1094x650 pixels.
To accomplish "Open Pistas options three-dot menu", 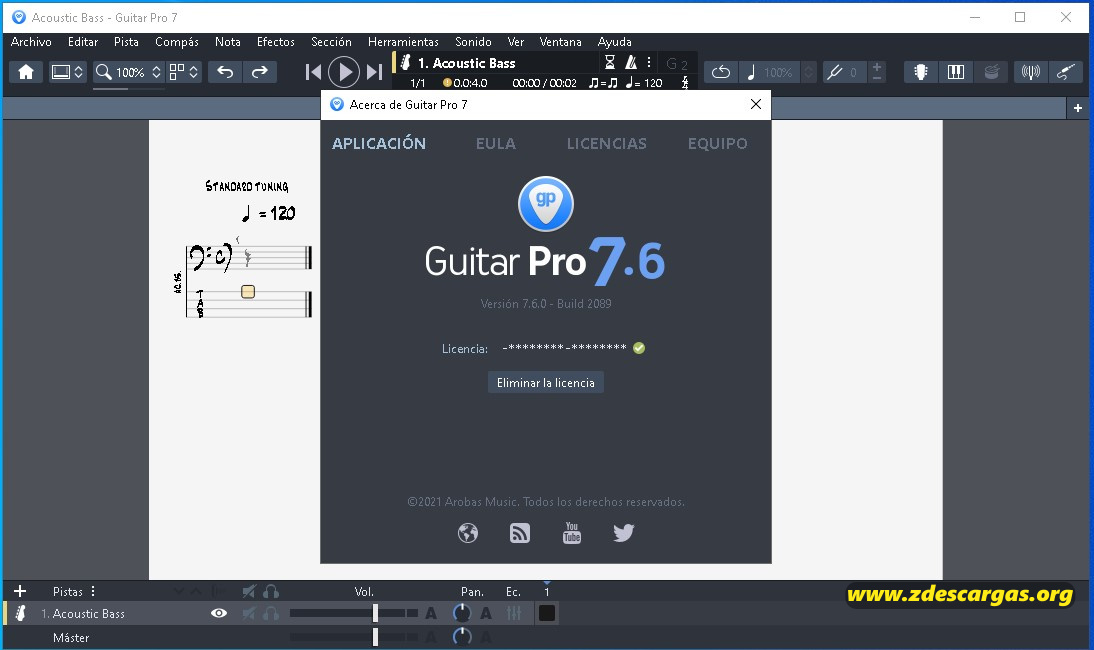I will (93, 591).
